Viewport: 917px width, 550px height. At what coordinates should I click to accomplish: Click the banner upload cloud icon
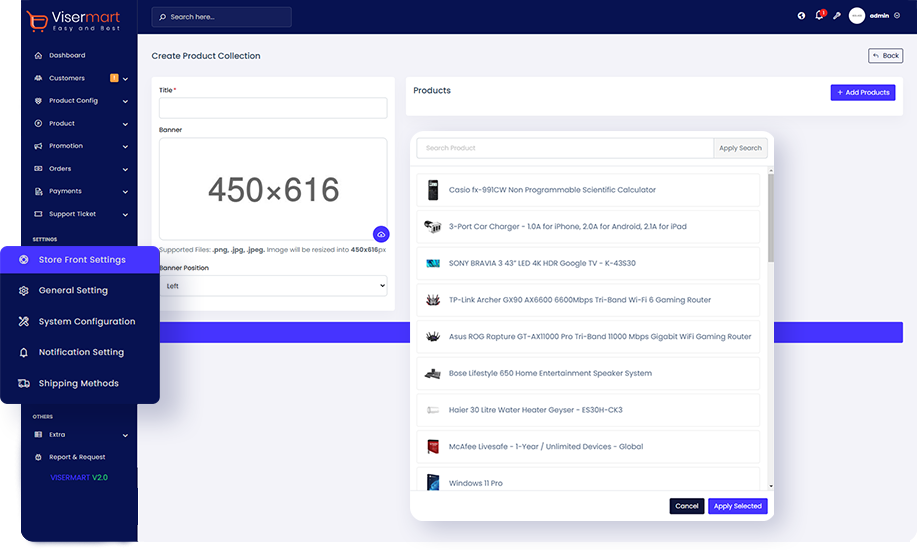point(381,234)
